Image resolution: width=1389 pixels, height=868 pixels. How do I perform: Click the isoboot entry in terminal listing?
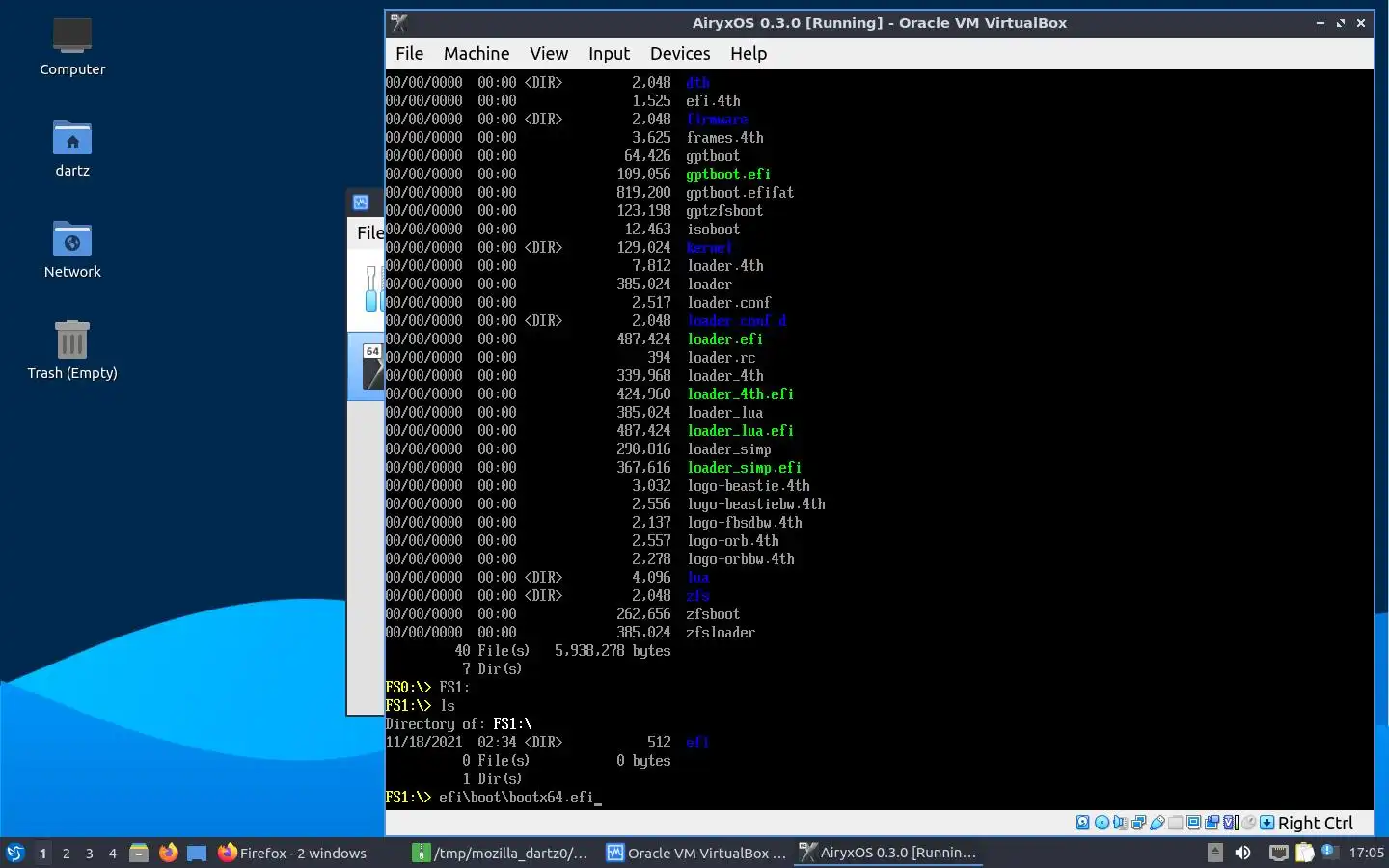(x=713, y=230)
